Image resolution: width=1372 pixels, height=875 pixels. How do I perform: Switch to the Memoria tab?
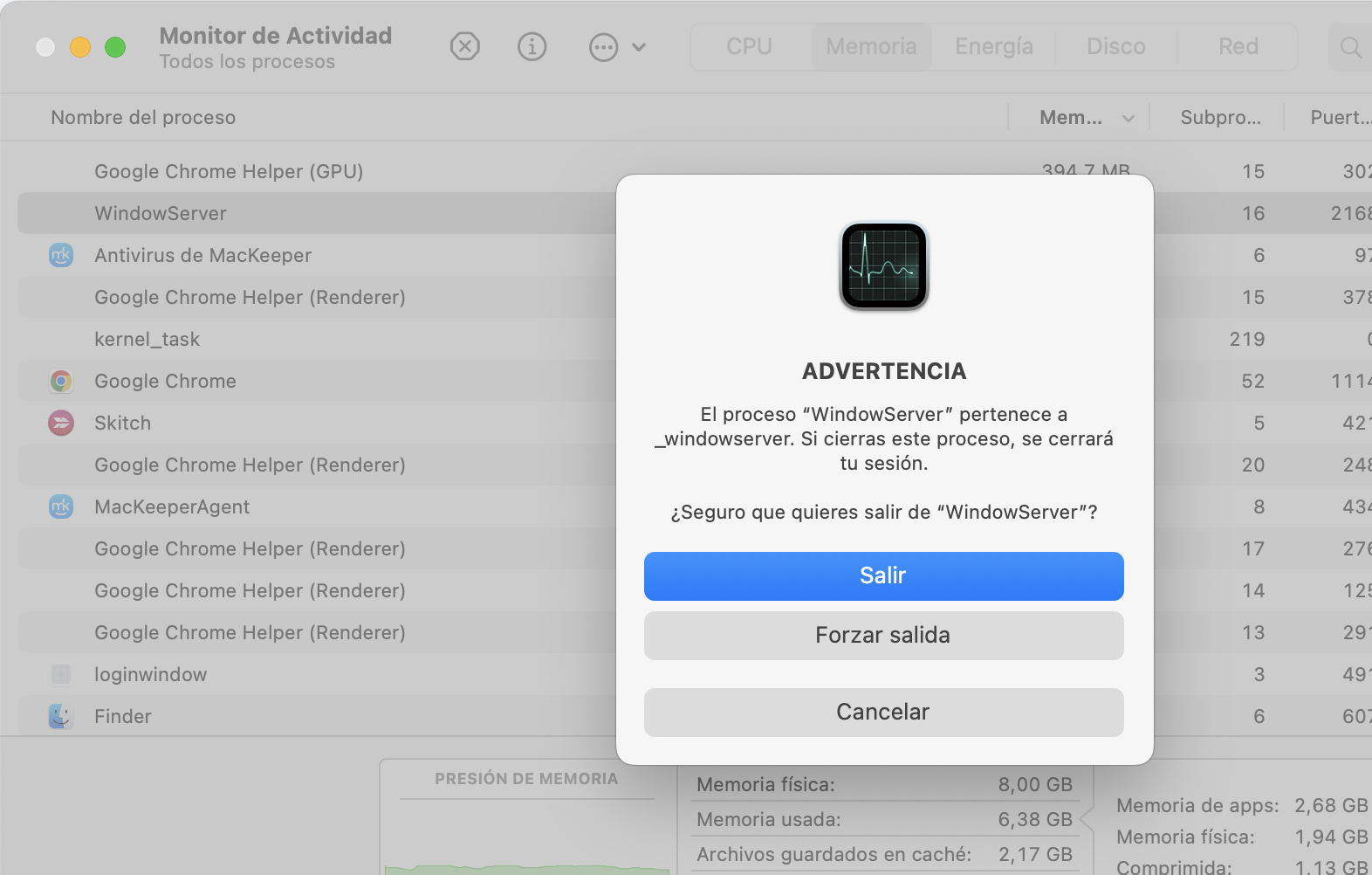(871, 46)
